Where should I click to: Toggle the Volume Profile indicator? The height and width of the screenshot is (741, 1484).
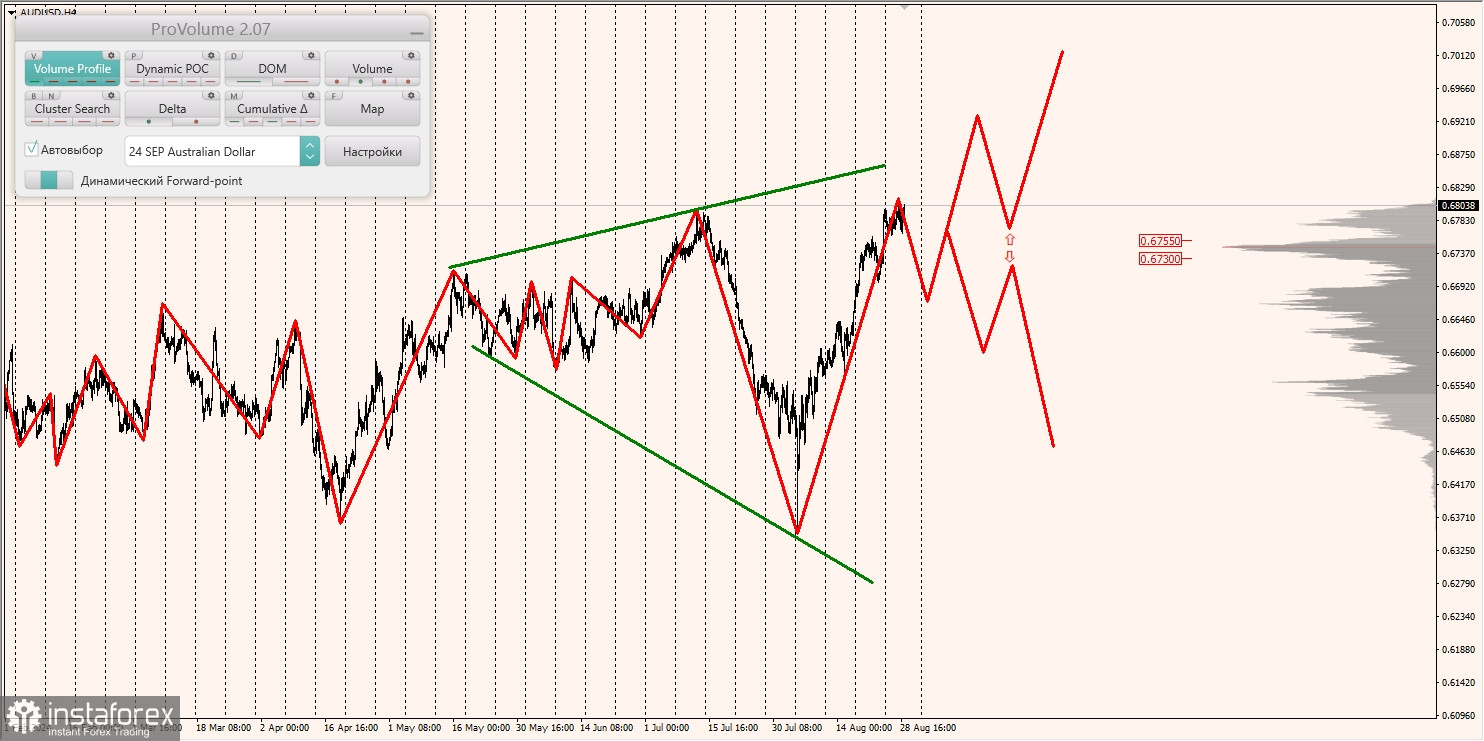pyautogui.click(x=72, y=68)
